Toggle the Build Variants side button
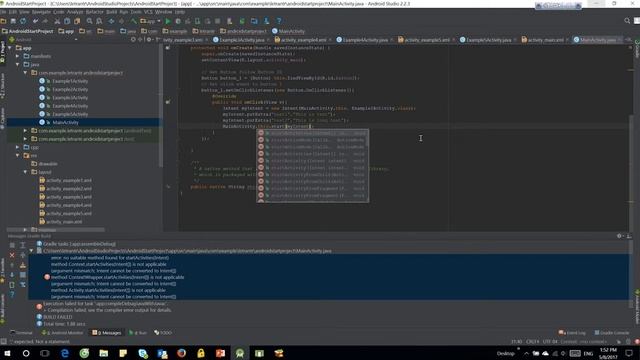Screen dimensions: 640x360 tap(2, 309)
